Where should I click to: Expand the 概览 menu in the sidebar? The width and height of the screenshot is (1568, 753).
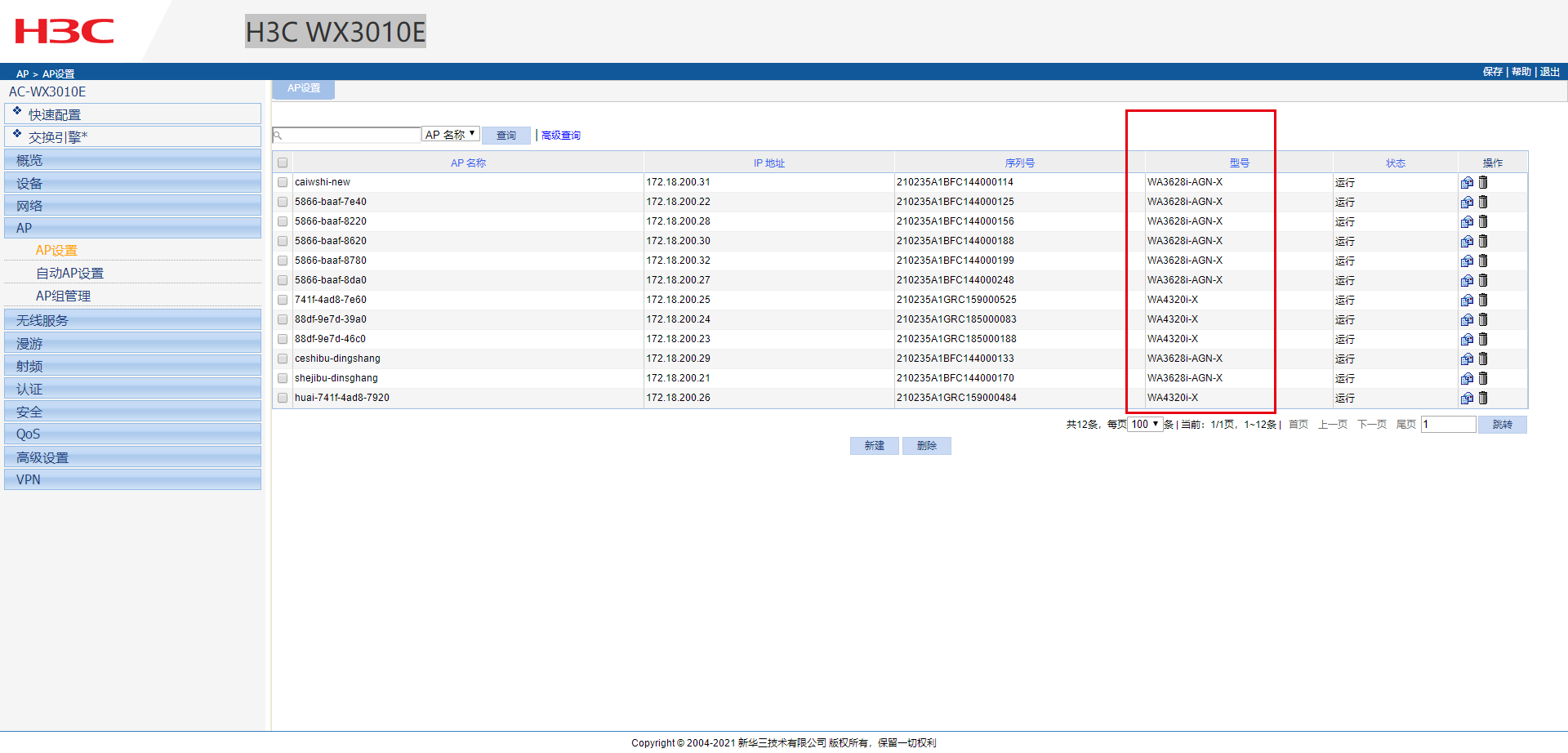point(133,160)
